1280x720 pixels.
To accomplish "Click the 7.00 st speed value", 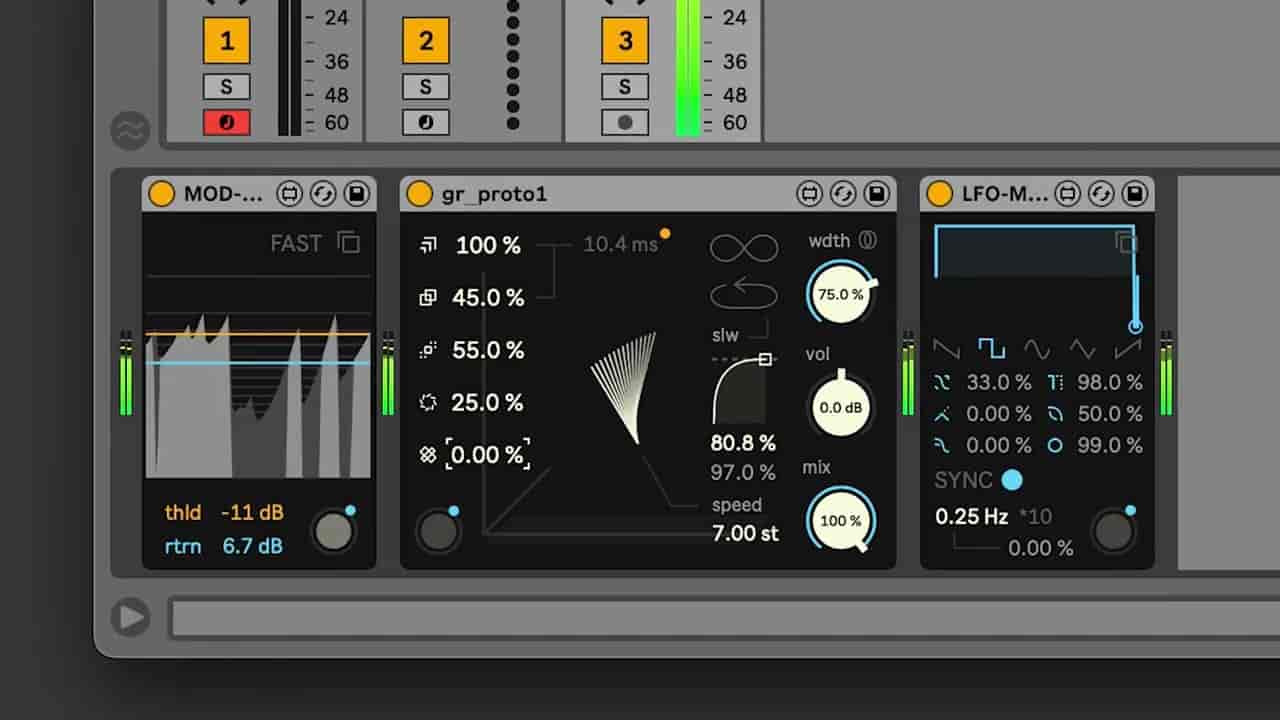I will pos(745,533).
